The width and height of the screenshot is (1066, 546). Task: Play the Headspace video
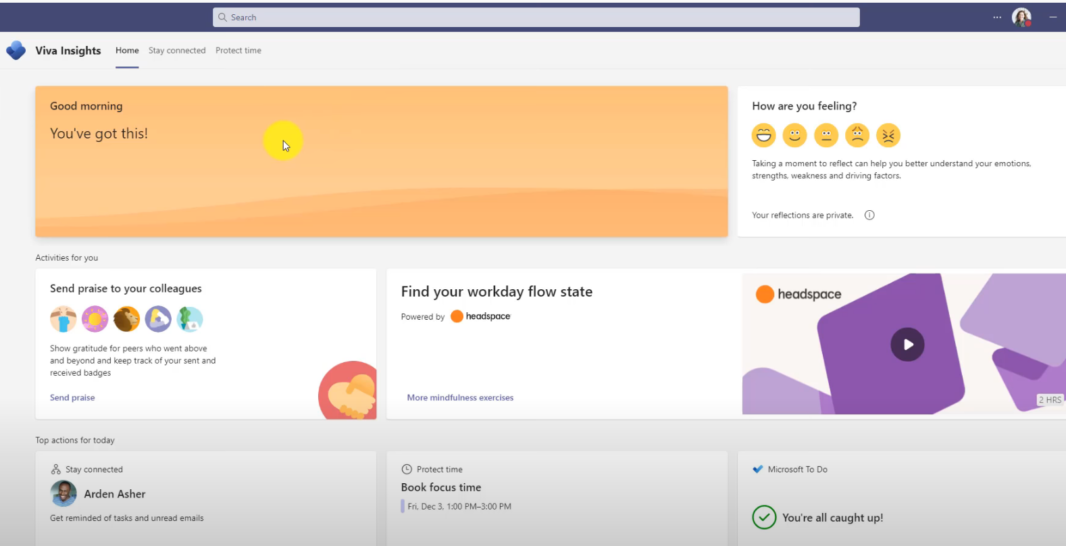coord(907,344)
